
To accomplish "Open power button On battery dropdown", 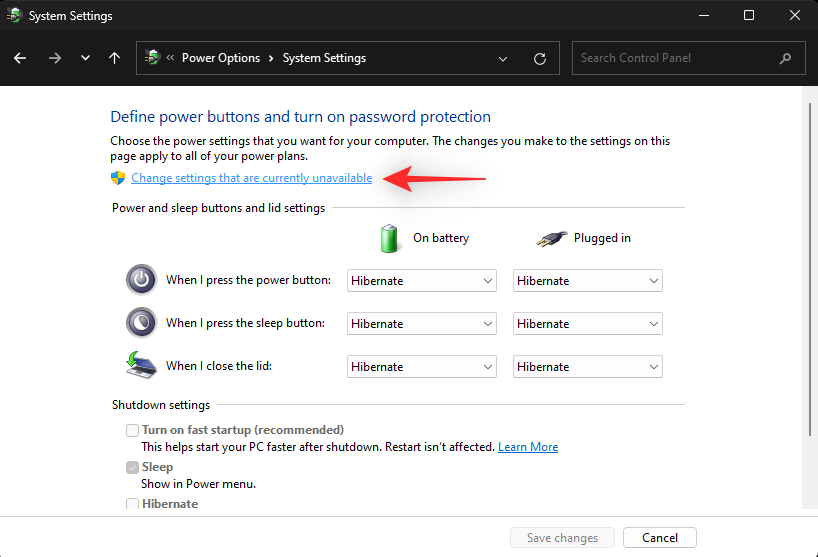I will tap(422, 281).
